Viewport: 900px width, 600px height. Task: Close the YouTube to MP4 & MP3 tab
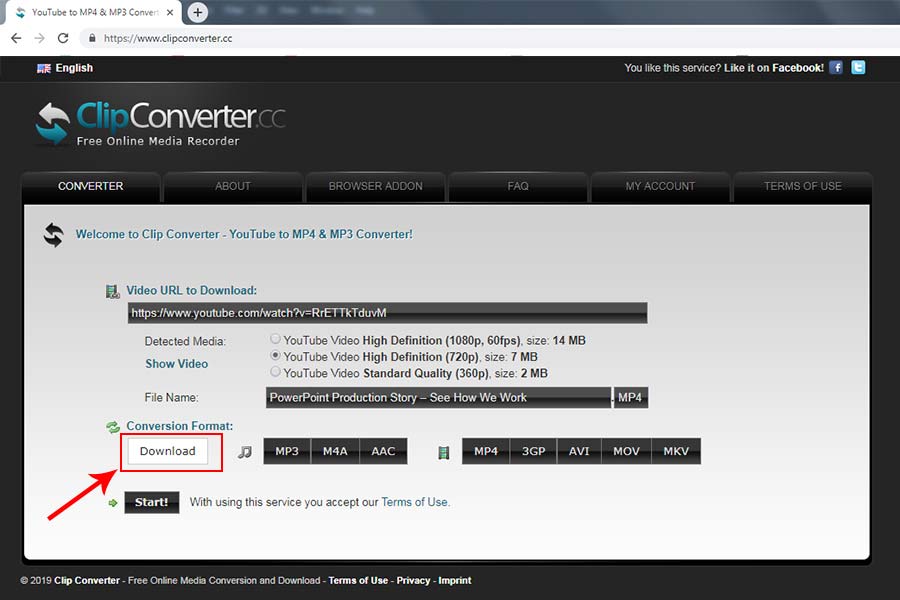[x=170, y=12]
